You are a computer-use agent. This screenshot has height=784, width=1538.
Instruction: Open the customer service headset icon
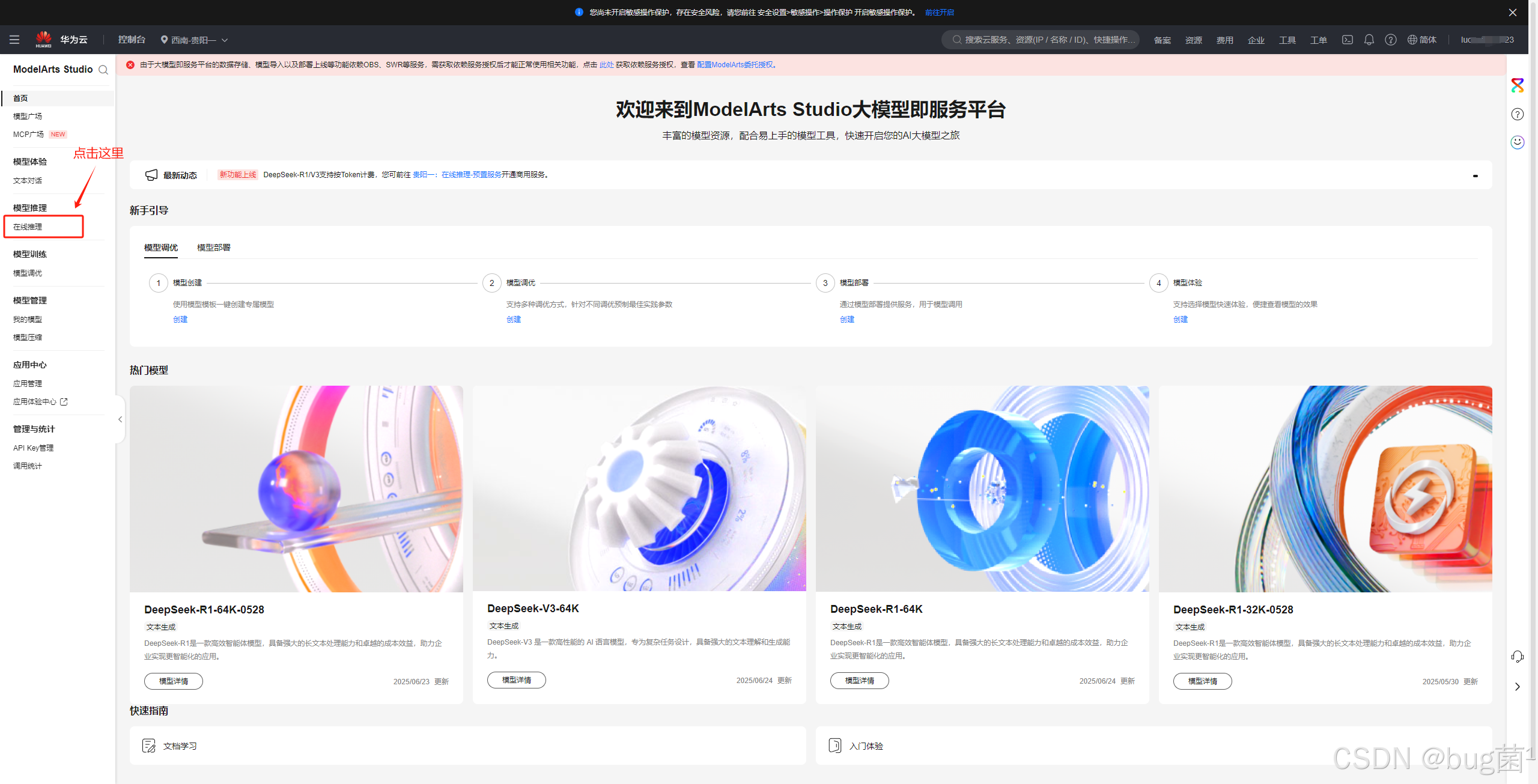1518,657
